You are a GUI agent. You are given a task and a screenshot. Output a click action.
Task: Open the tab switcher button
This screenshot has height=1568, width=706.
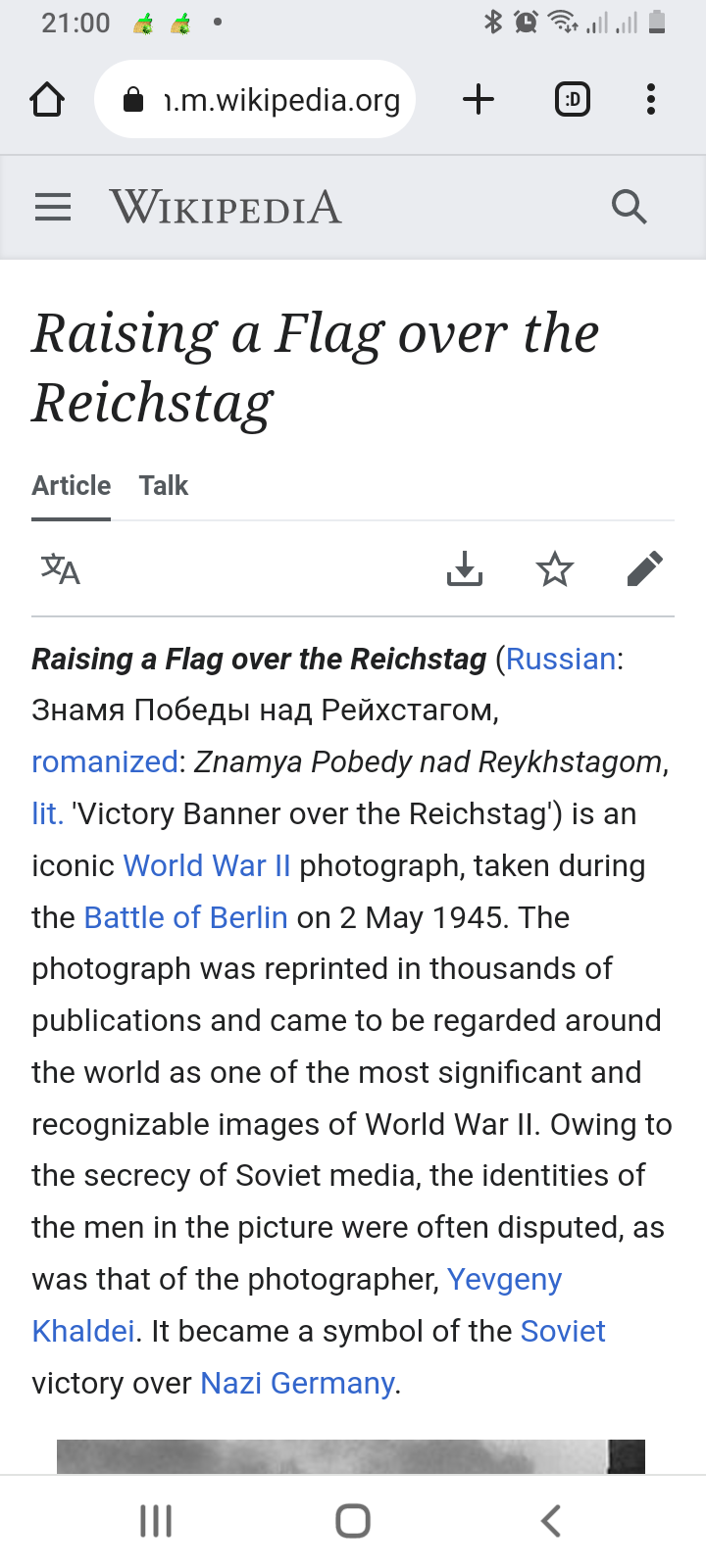(573, 100)
